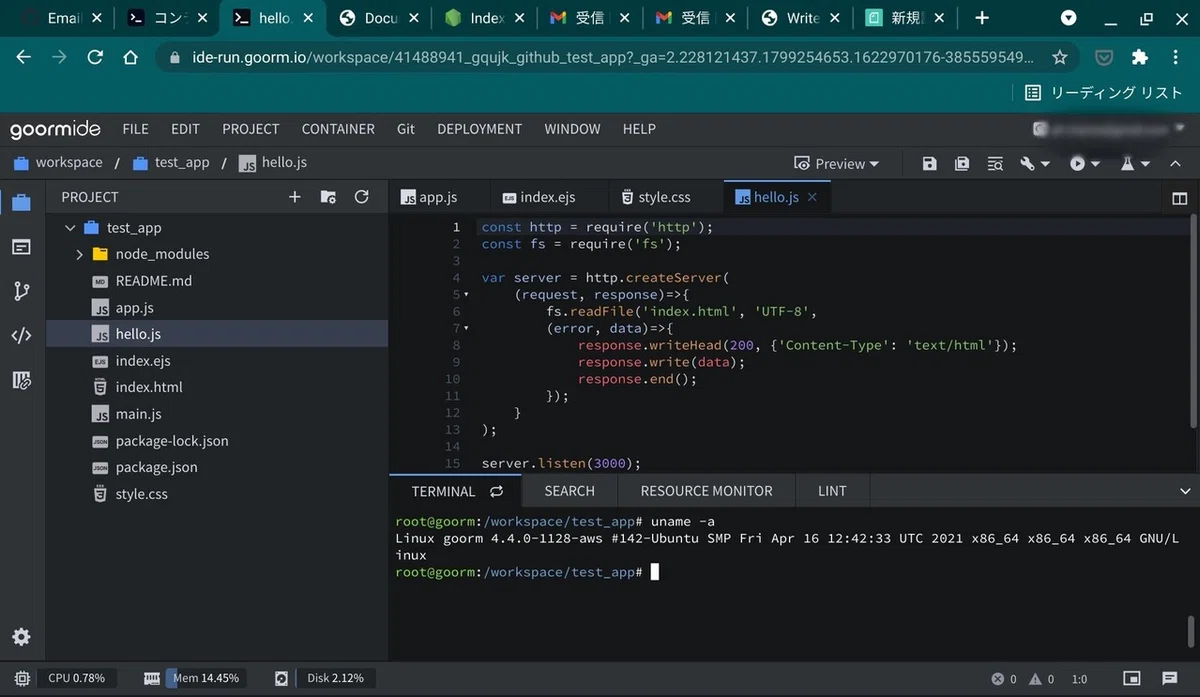The image size is (1200, 697).
Task: Select index.html in the file tree
Action: point(149,387)
